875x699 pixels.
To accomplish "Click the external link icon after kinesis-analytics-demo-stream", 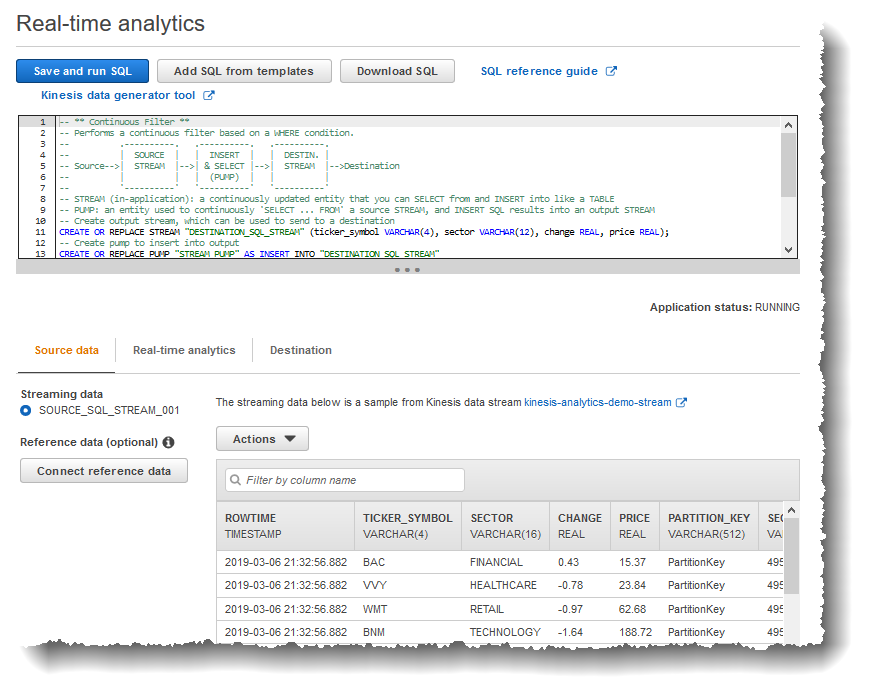I will click(683, 403).
